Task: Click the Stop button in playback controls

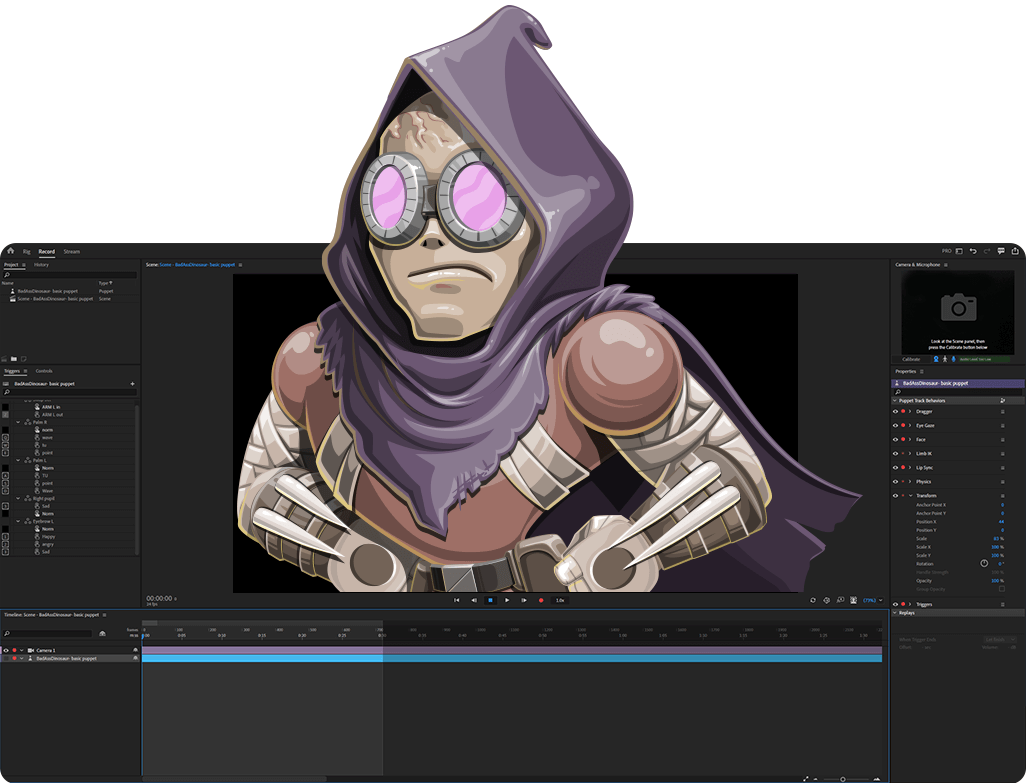Action: pos(490,600)
